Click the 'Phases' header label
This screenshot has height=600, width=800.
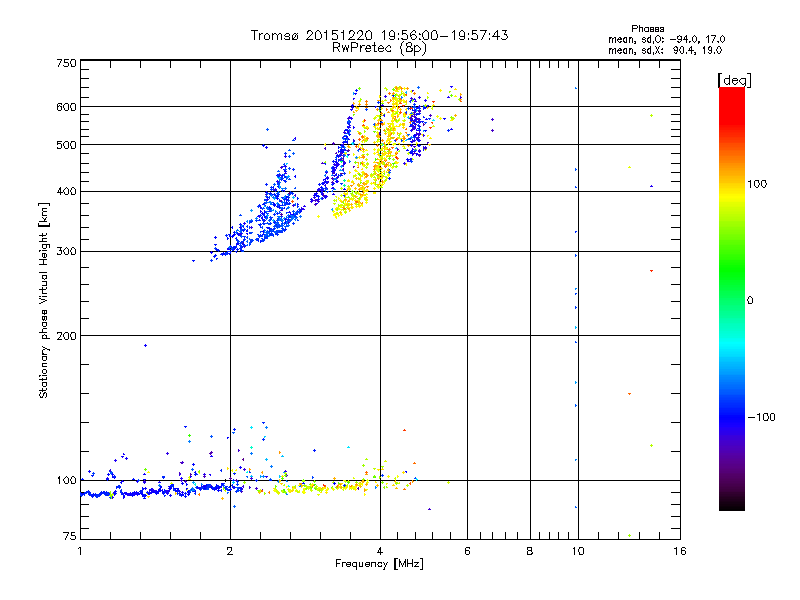point(647,29)
